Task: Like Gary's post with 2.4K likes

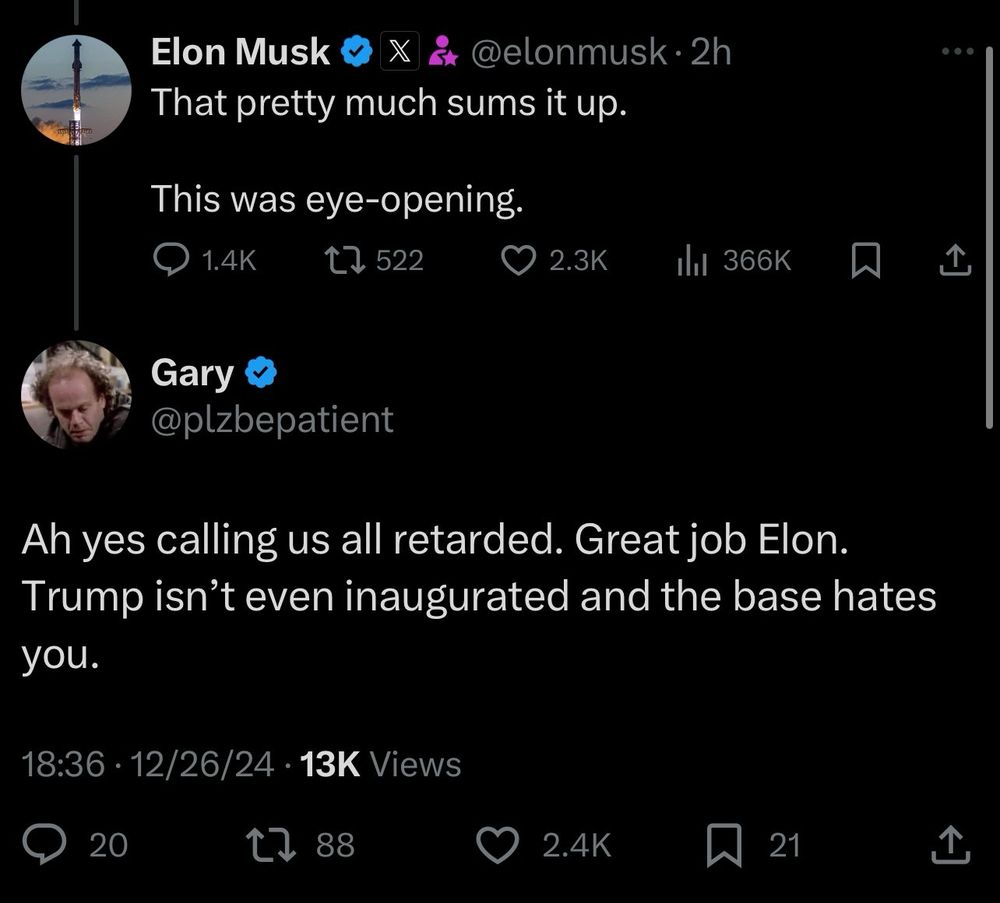Action: (x=495, y=846)
